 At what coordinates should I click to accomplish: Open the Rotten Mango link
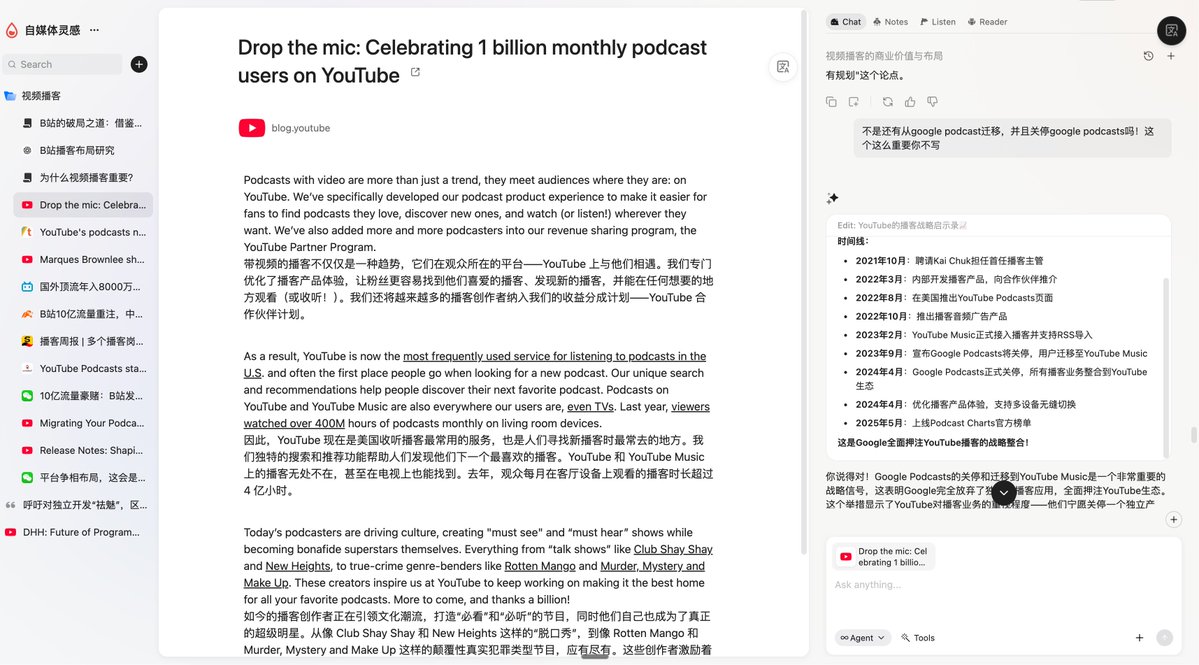(540, 566)
